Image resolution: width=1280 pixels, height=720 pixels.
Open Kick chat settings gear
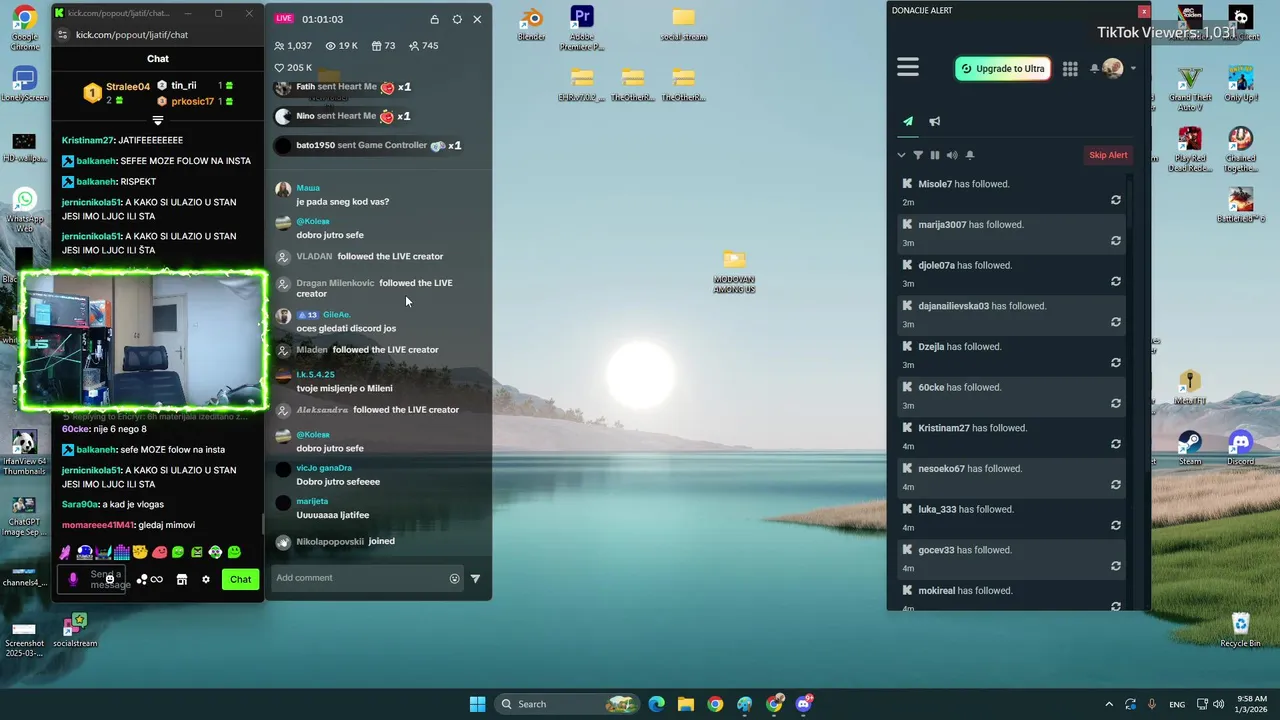pyautogui.click(x=206, y=579)
